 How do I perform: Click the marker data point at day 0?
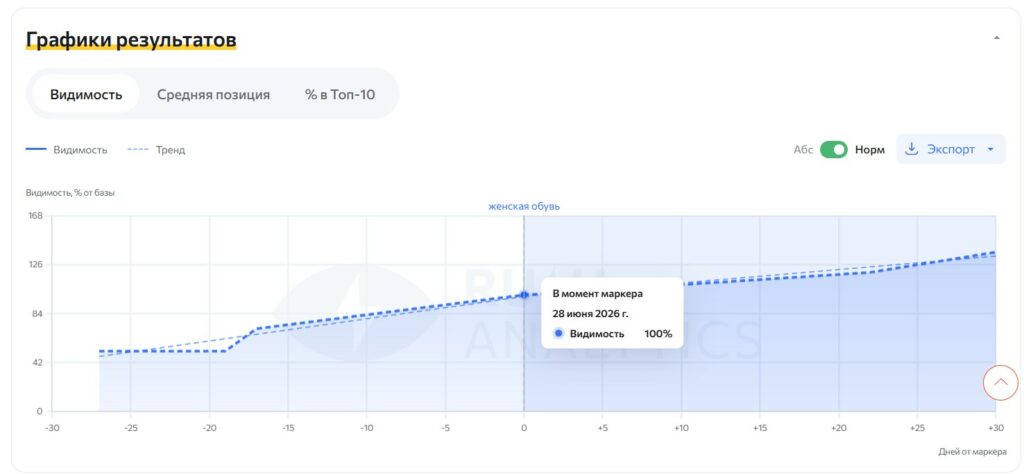point(524,295)
